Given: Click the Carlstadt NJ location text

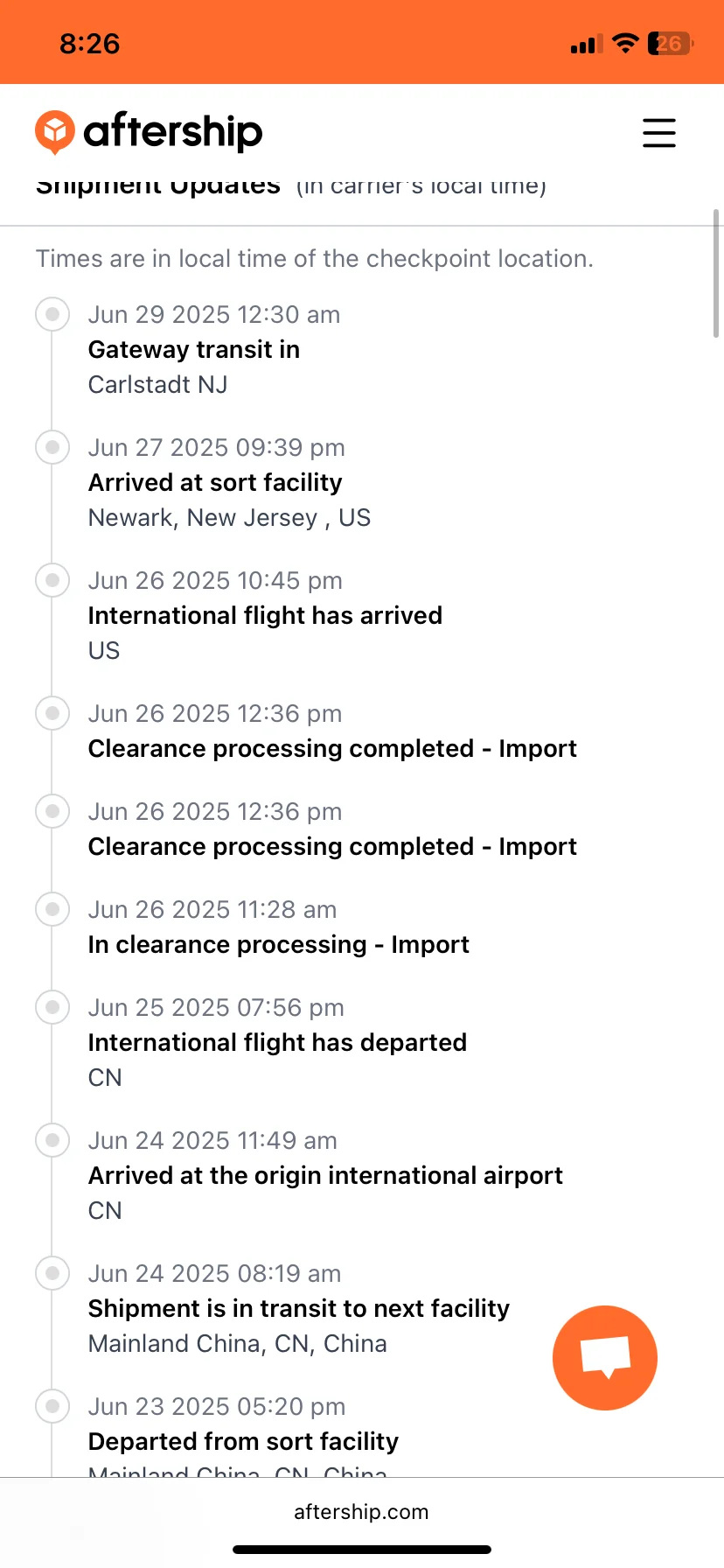Looking at the screenshot, I should click(x=157, y=384).
